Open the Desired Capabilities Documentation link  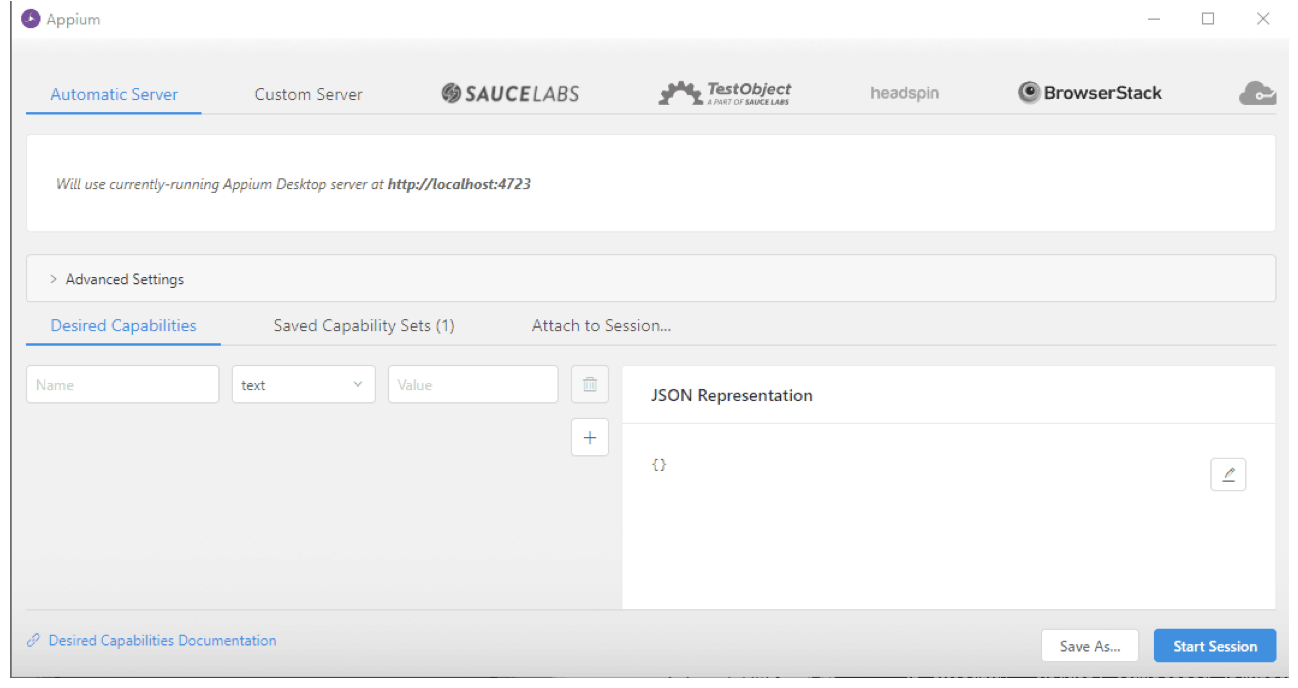162,641
